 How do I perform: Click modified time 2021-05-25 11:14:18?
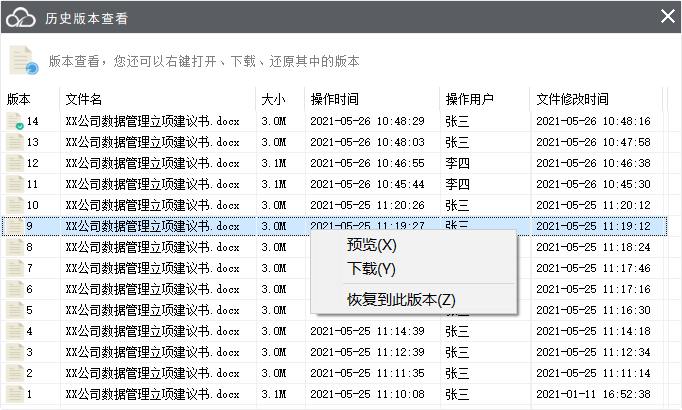[x=593, y=331]
